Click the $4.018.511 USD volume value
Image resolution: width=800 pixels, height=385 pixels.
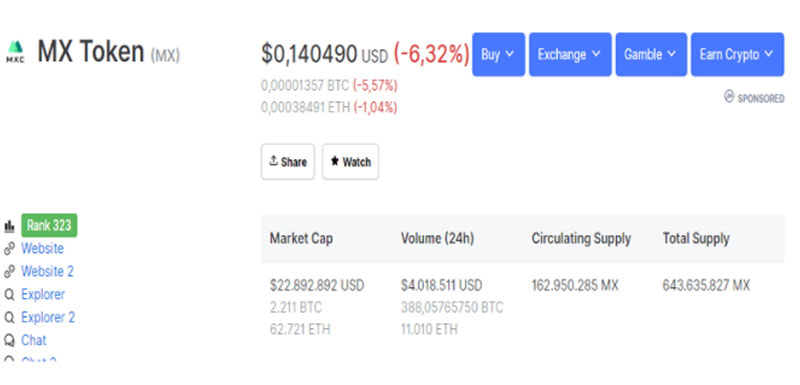[x=441, y=286]
